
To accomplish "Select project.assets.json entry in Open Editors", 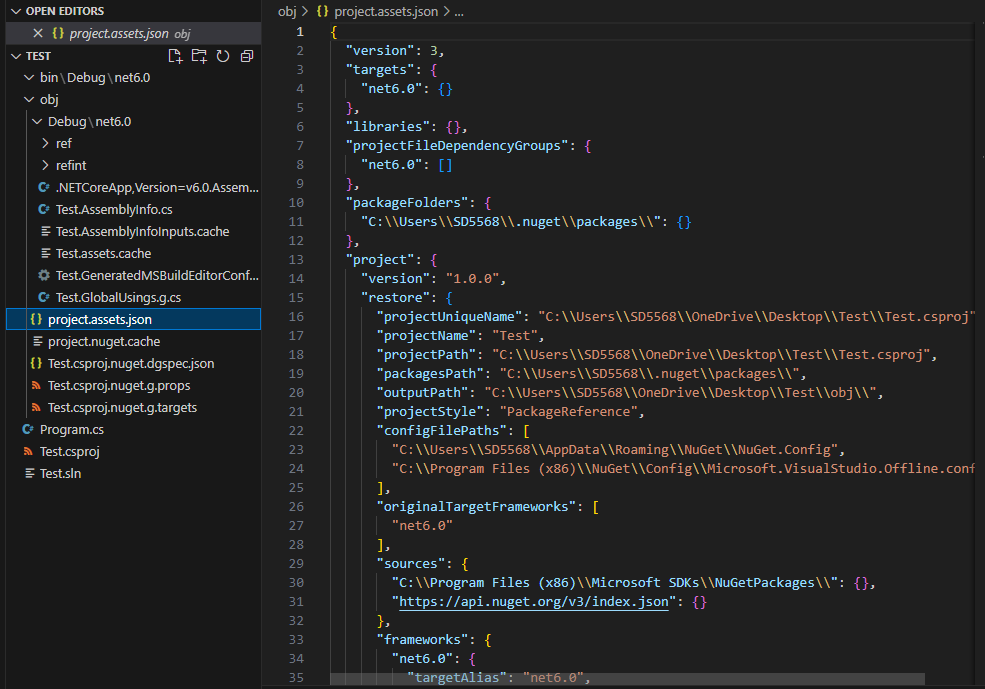I will click(x=133, y=33).
